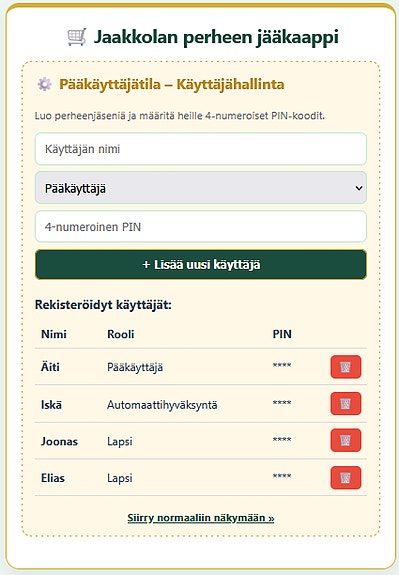Click the PIN column header

click(282, 334)
